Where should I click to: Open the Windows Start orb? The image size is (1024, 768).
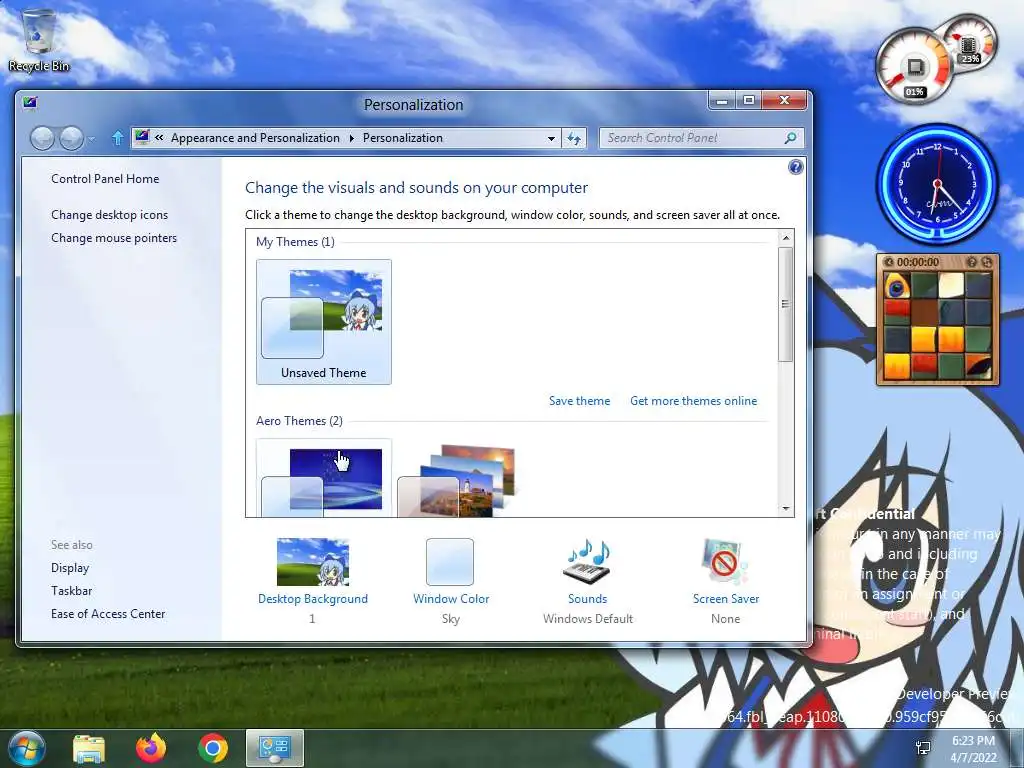point(26,748)
